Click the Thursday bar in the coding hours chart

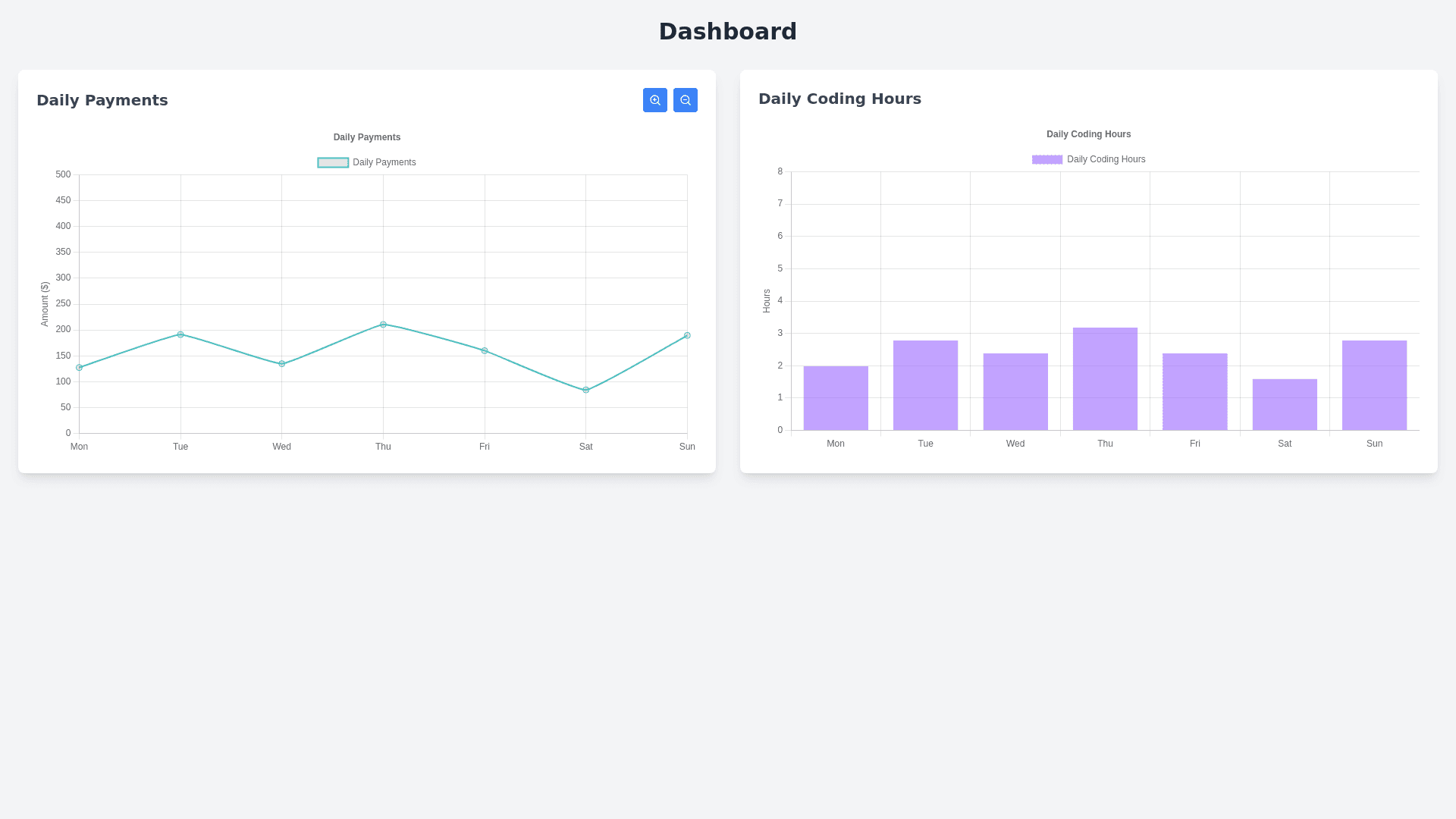[1105, 379]
